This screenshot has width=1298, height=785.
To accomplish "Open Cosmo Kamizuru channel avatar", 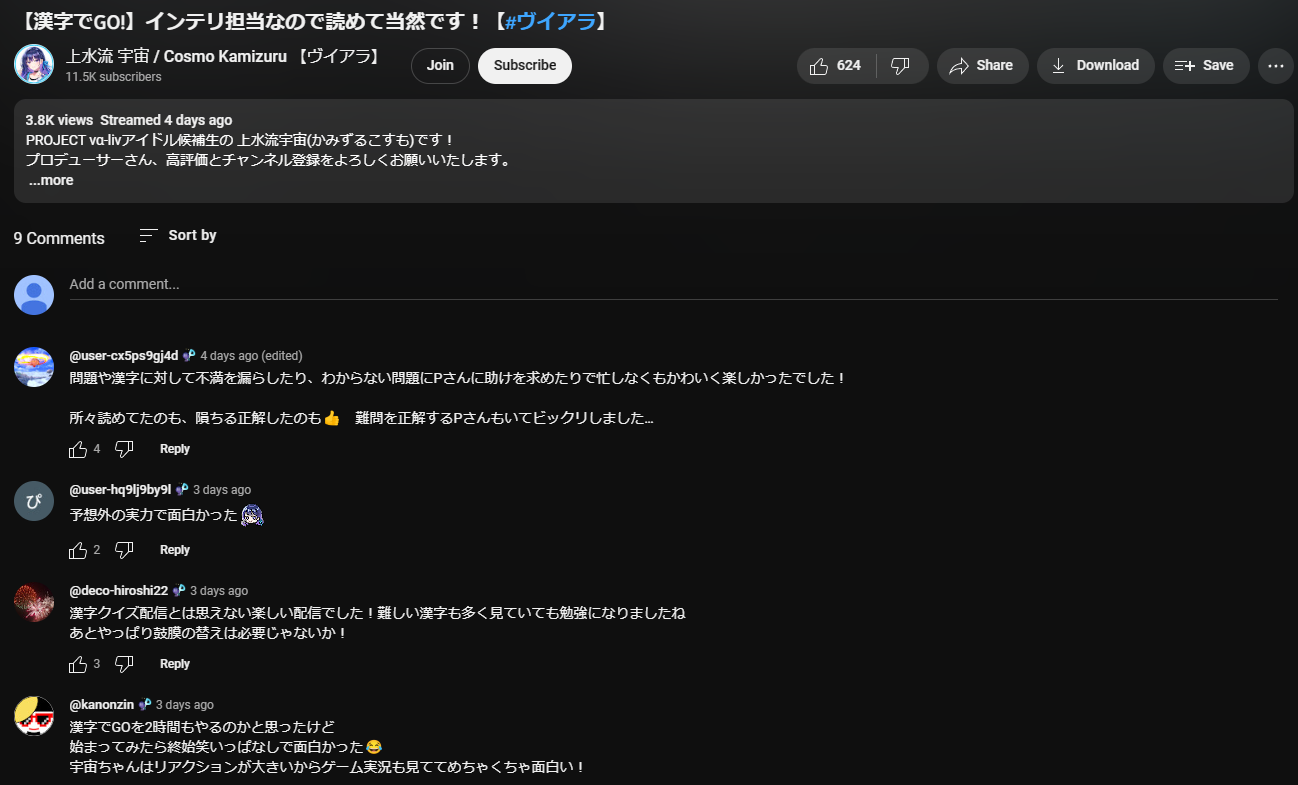I will pos(34,65).
